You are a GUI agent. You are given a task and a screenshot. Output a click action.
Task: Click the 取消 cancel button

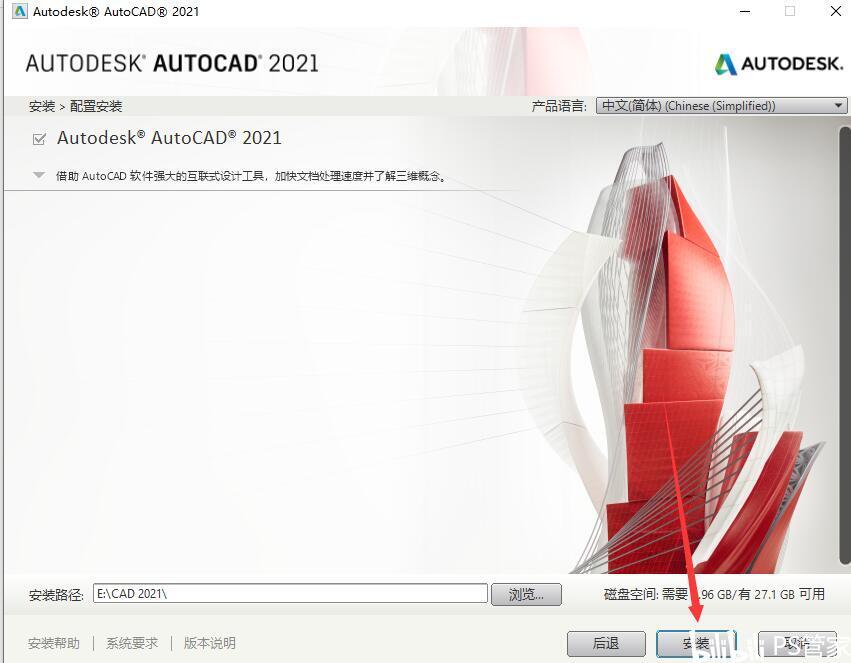coord(797,643)
